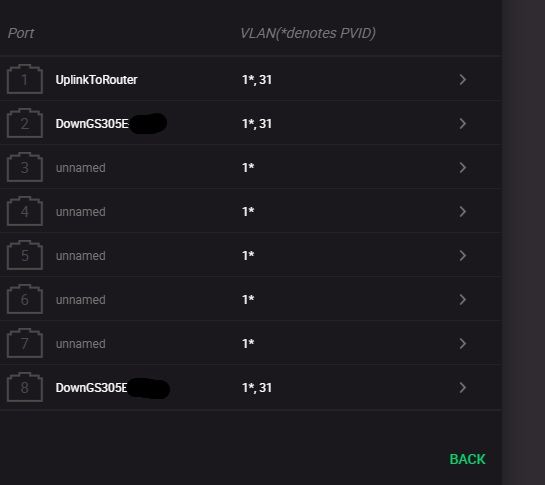Select the port 4 Ethernet jack icon
The image size is (545, 485).
point(25,211)
